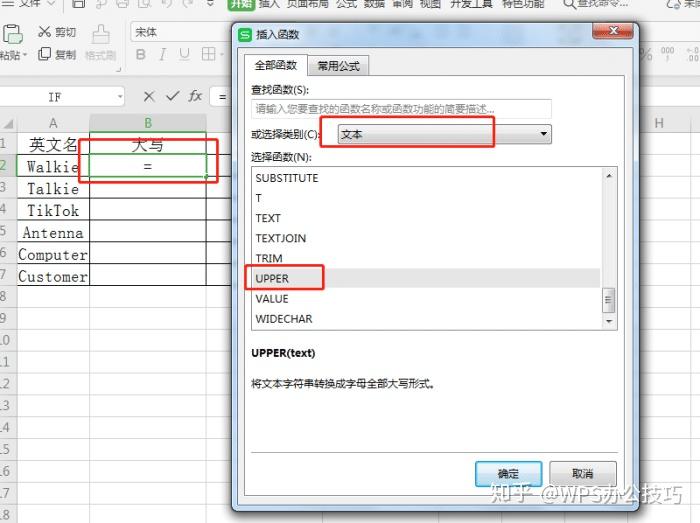Select column A header
This screenshot has height=523, width=700.
pos(53,123)
